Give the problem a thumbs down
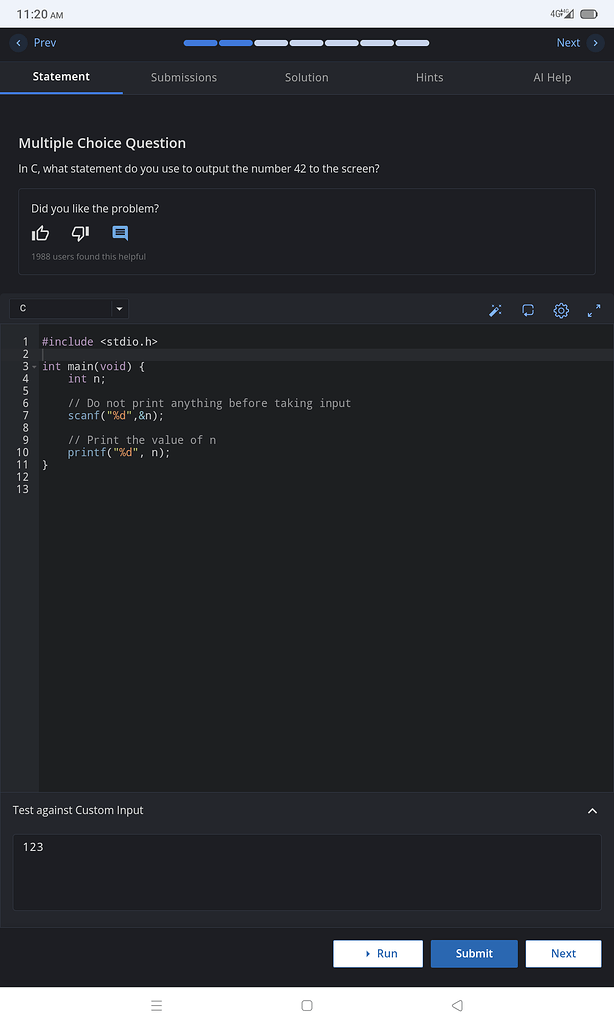The width and height of the screenshot is (614, 1024). [x=80, y=233]
